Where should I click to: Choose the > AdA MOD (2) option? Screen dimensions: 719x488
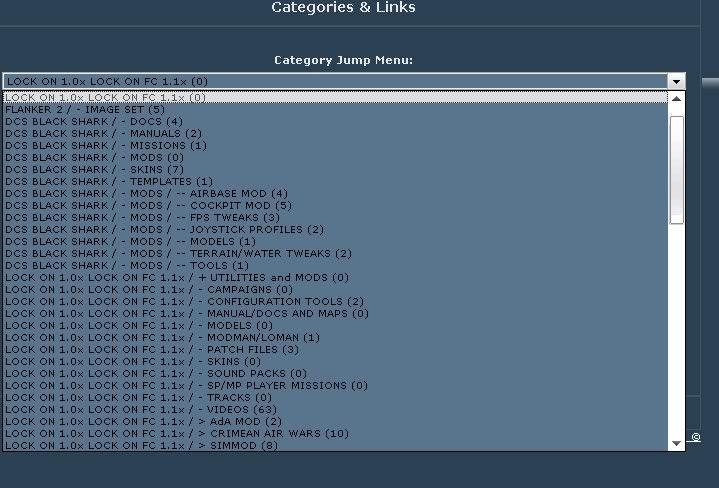pos(335,421)
